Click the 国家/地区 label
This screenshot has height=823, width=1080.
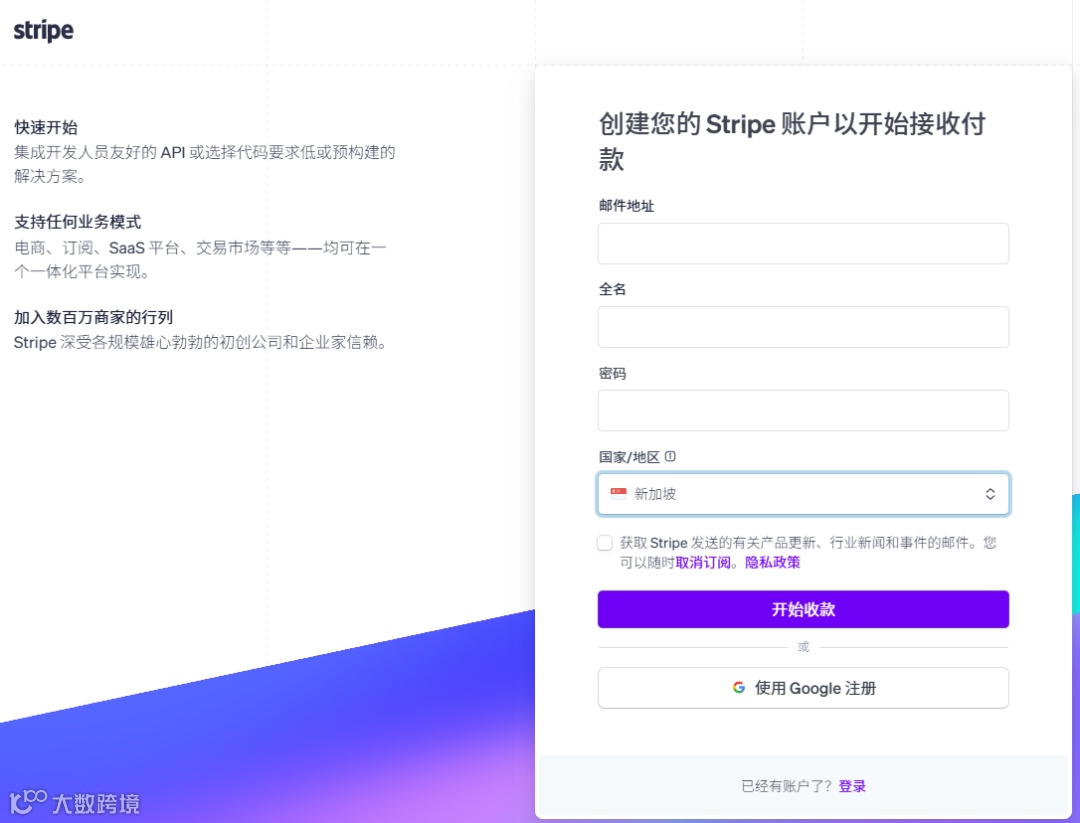pos(629,457)
